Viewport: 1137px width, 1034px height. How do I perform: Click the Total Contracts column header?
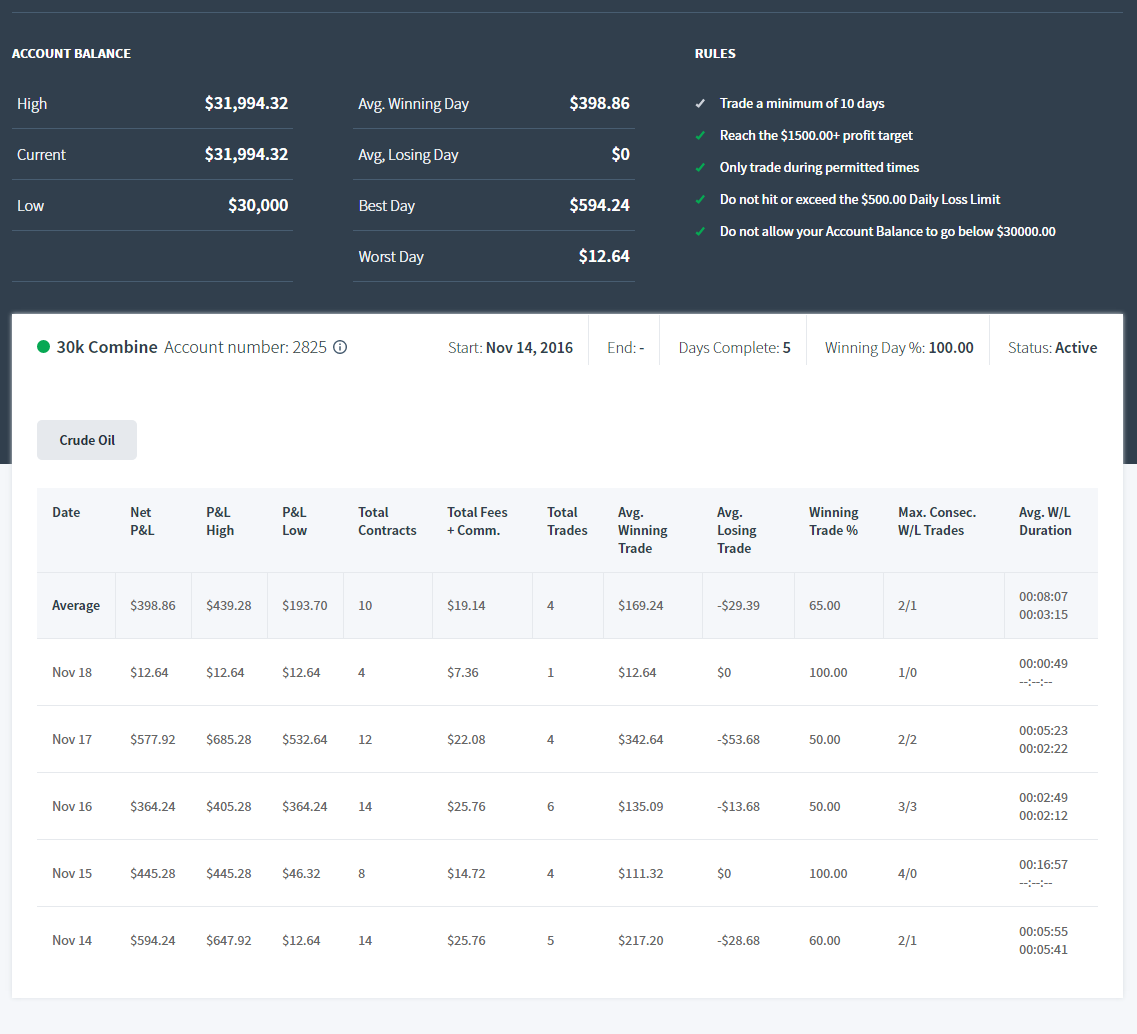tap(387, 521)
